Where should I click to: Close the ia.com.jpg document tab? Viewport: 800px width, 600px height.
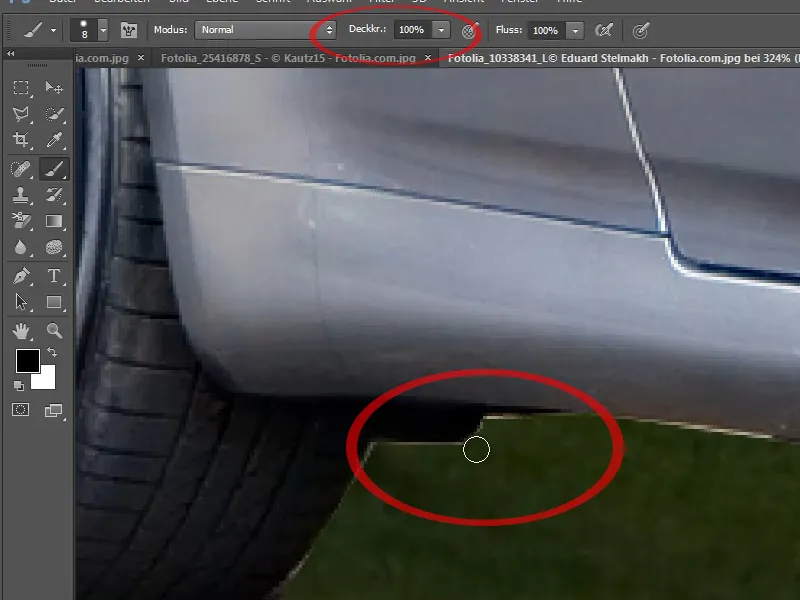pos(141,58)
